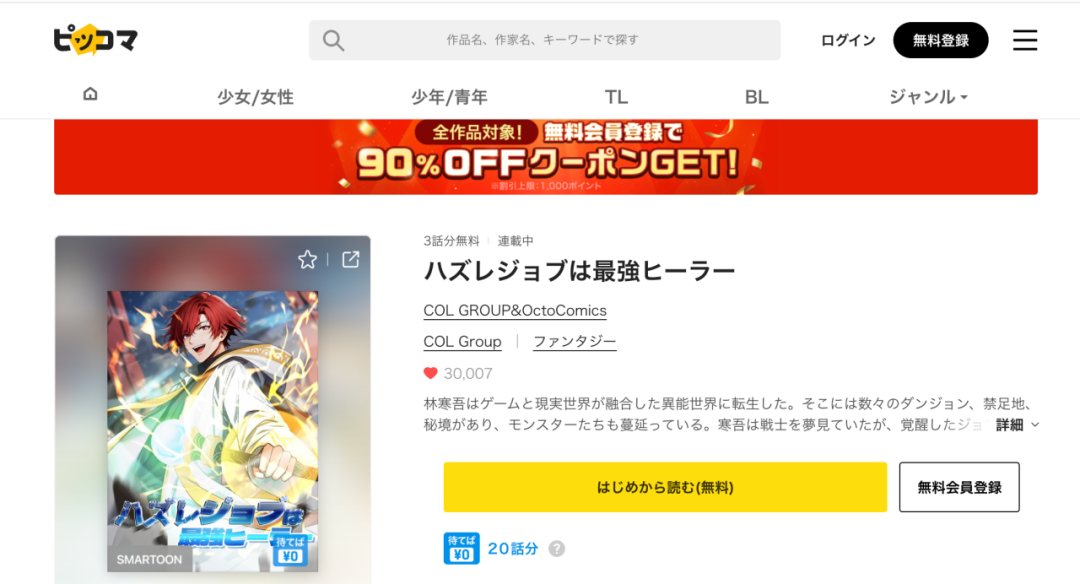Open the share icon on the cover

351,260
